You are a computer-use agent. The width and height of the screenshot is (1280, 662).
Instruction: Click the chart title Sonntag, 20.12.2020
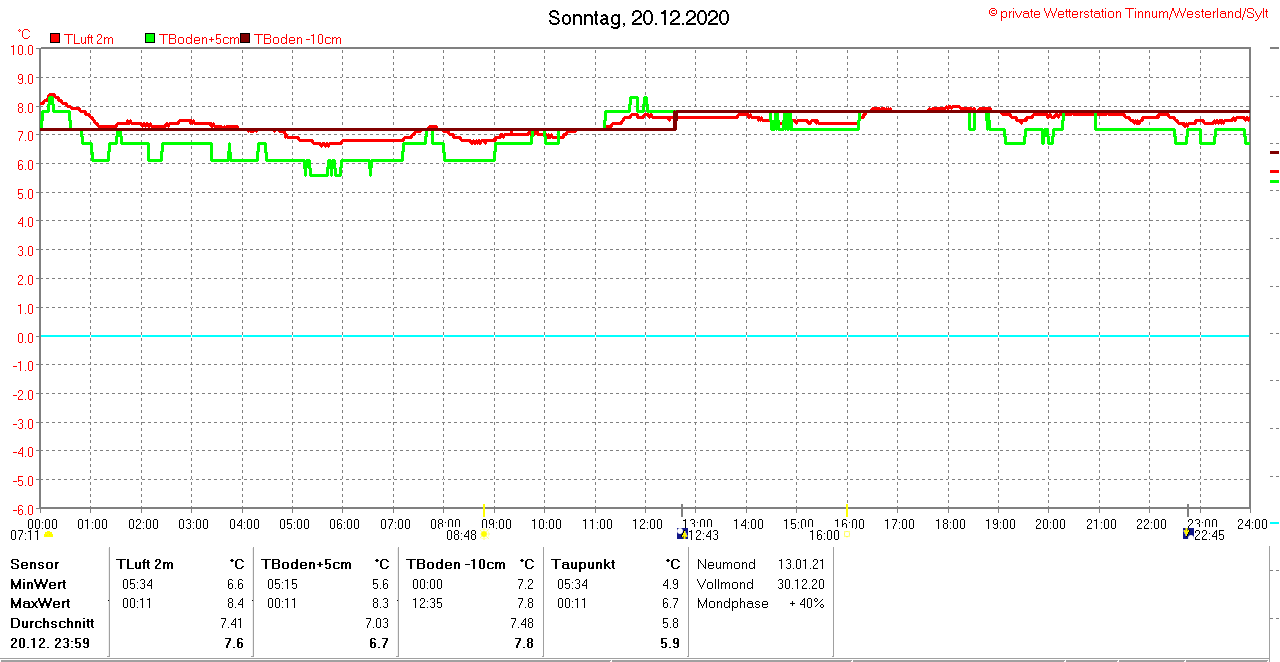coord(639,18)
